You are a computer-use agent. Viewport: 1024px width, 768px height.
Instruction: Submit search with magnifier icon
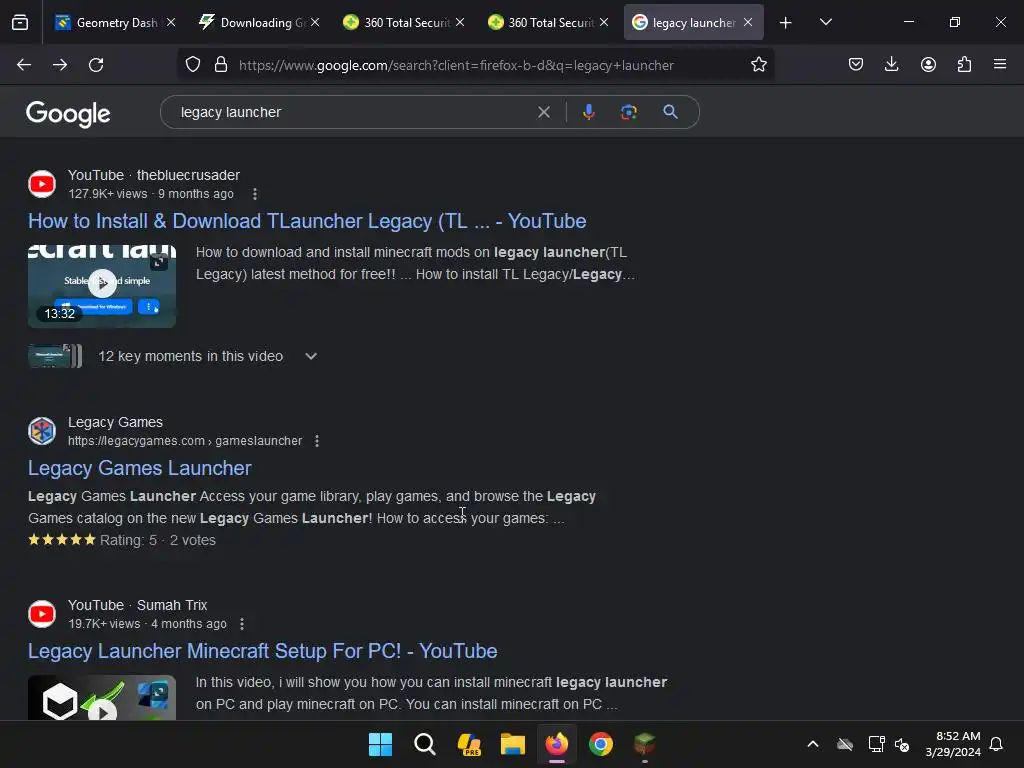point(670,112)
